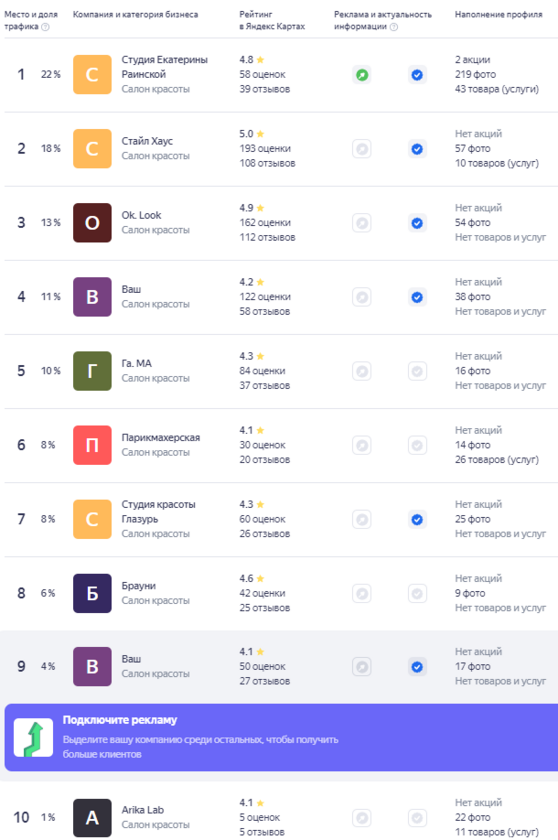
Task: Click grey verification badge in Брауни row
Action: [417, 594]
